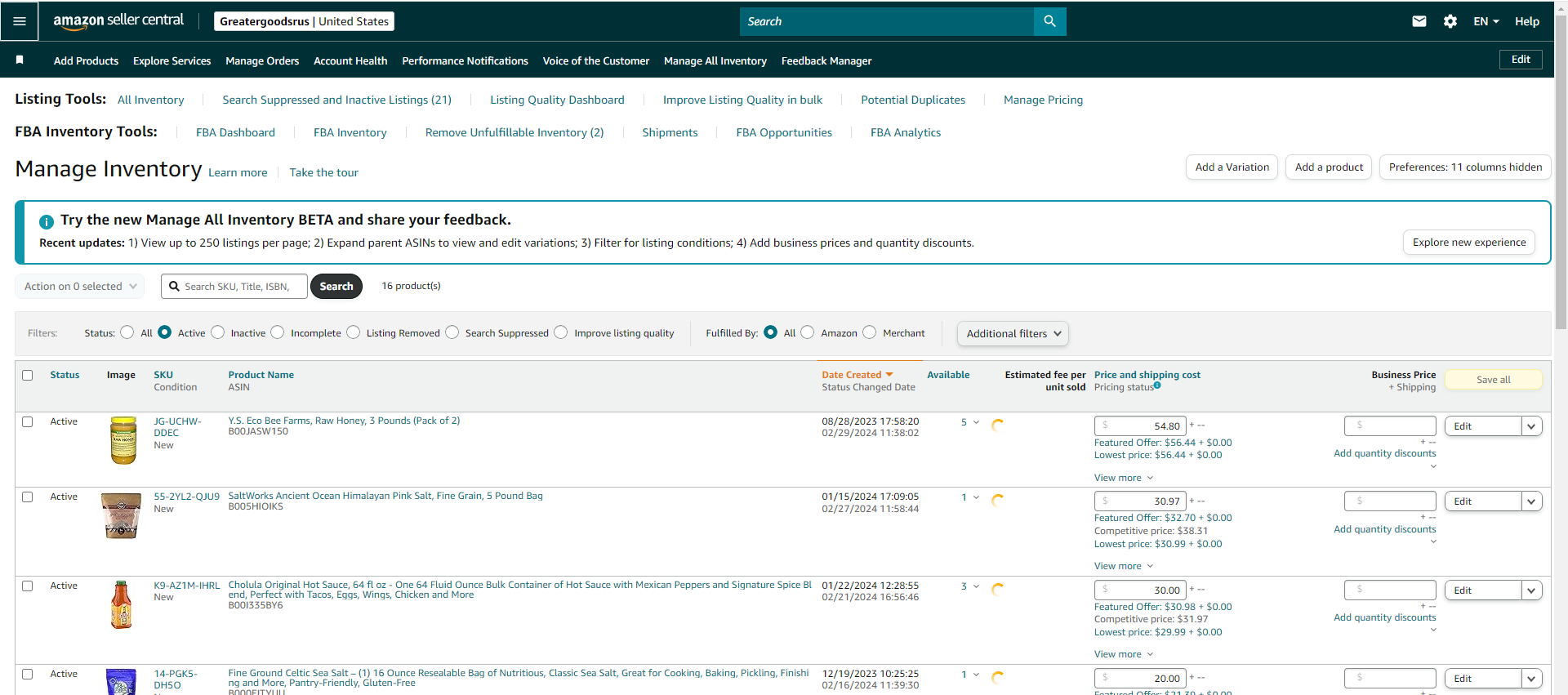The width and height of the screenshot is (1568, 695).
Task: Select Improve listing quality radio button
Action: (560, 332)
